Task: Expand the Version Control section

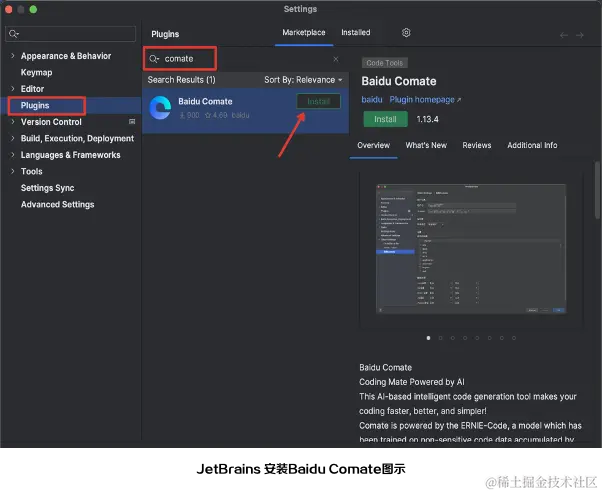Action: [13, 122]
